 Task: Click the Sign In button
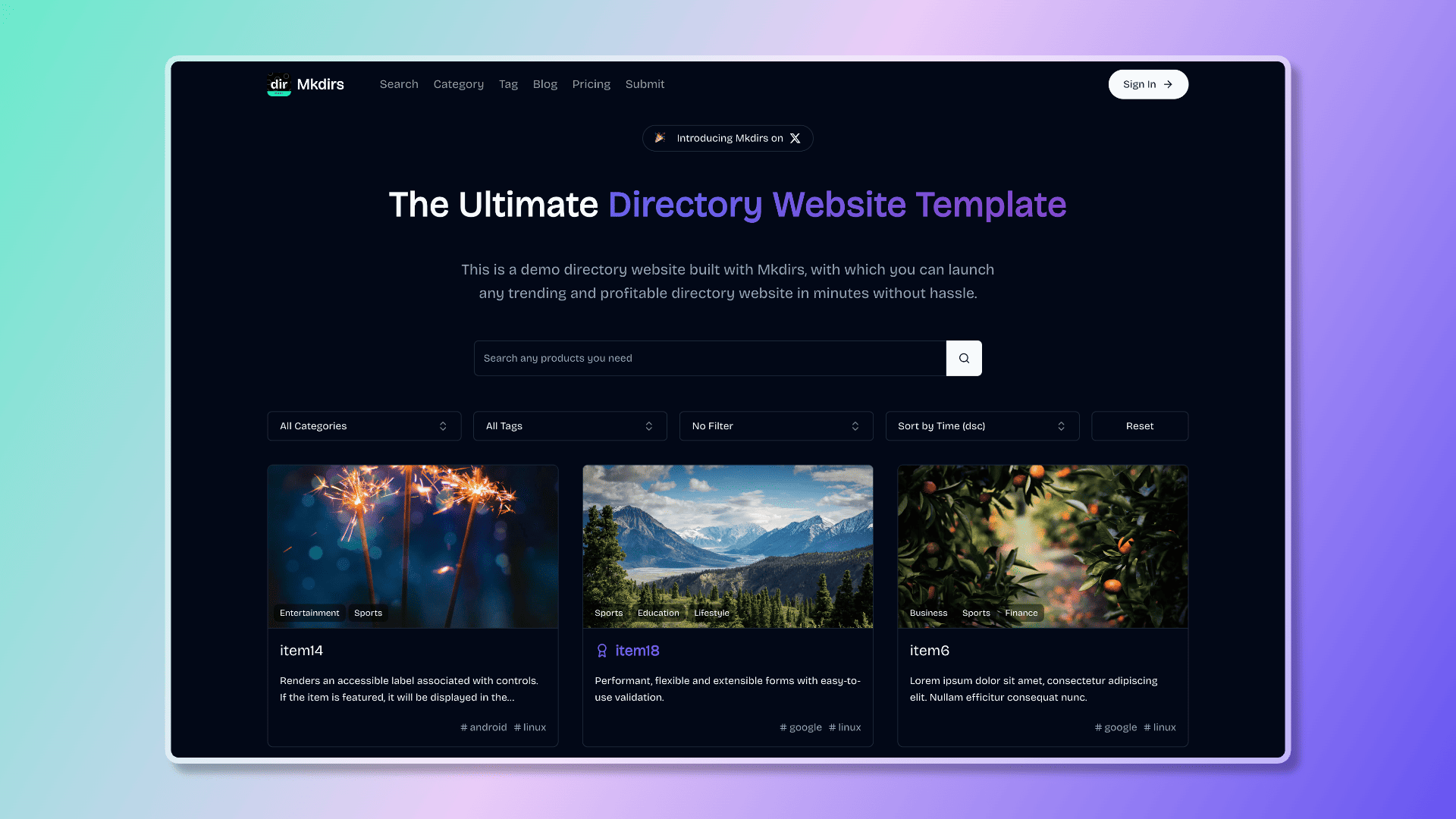tap(1148, 83)
